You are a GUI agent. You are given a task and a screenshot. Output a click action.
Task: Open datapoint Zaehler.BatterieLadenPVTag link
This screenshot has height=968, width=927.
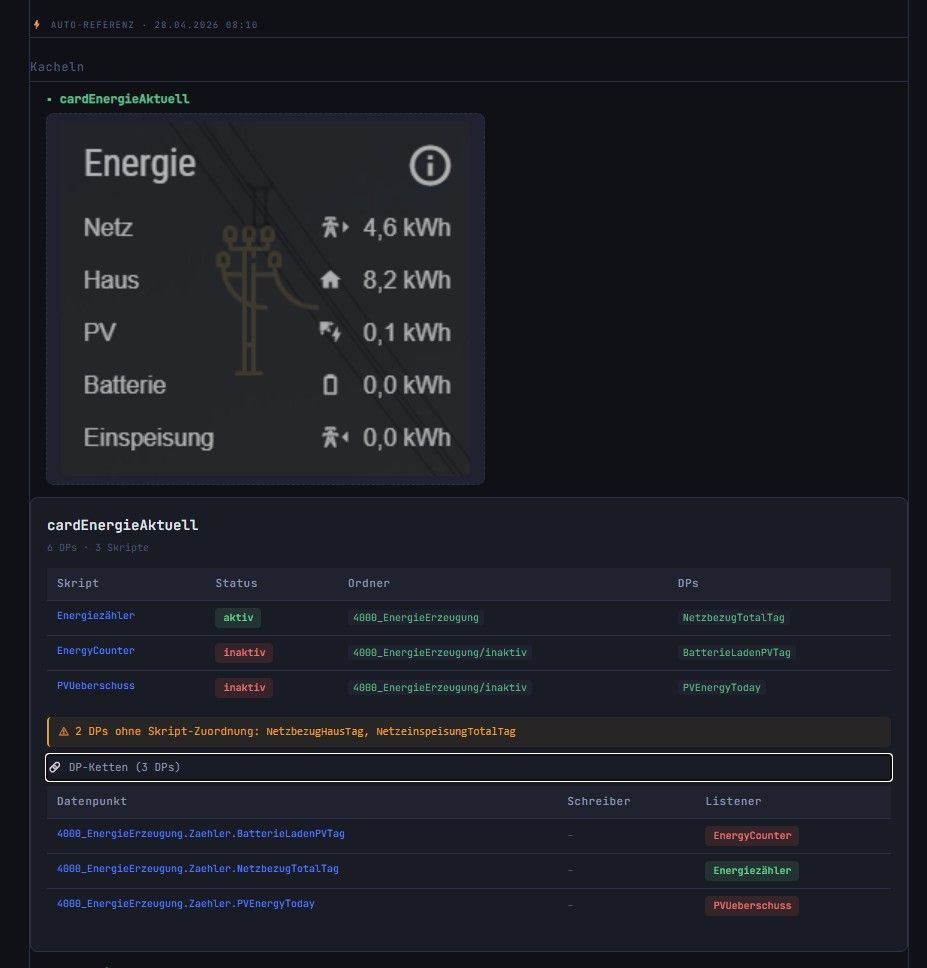[x=200, y=833]
